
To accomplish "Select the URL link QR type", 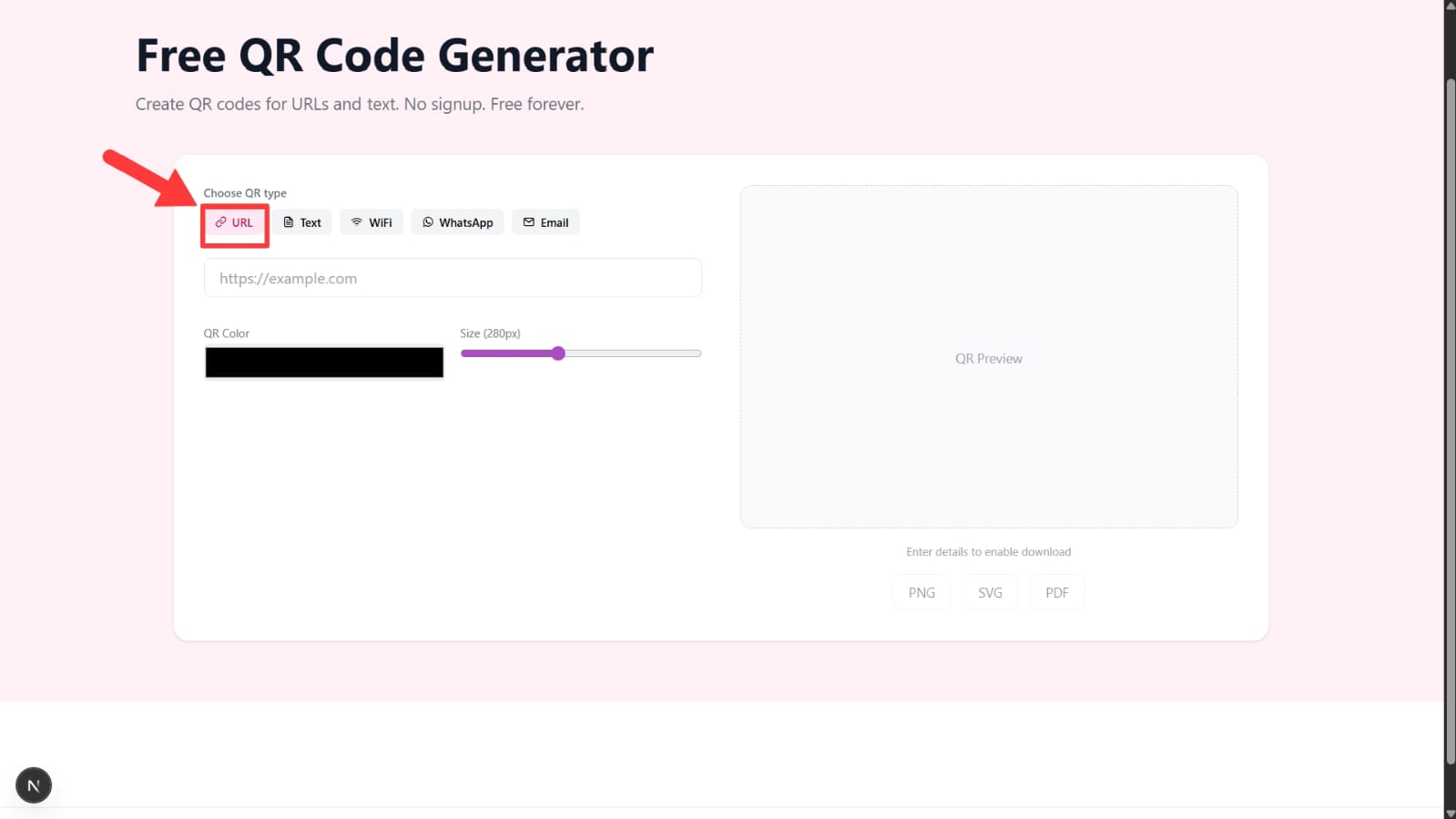I will click(234, 223).
